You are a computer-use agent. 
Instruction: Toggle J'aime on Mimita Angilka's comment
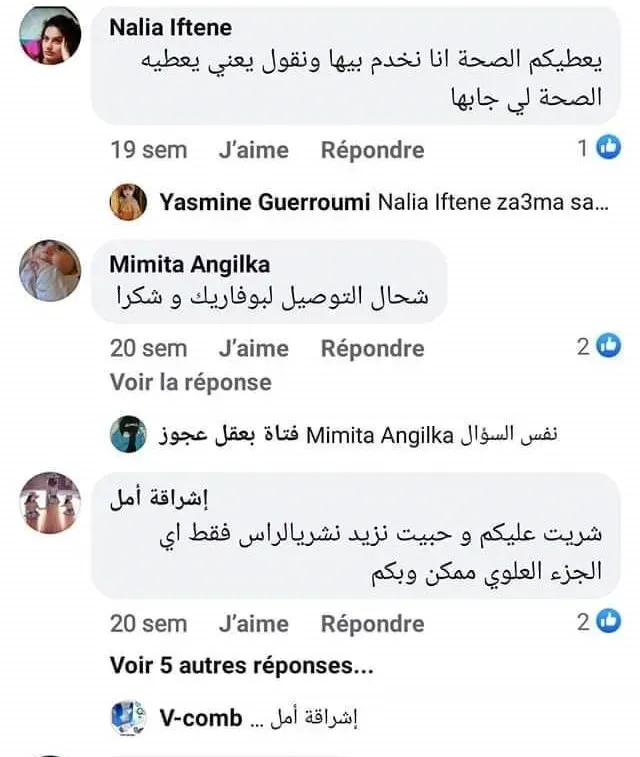pyautogui.click(x=253, y=348)
